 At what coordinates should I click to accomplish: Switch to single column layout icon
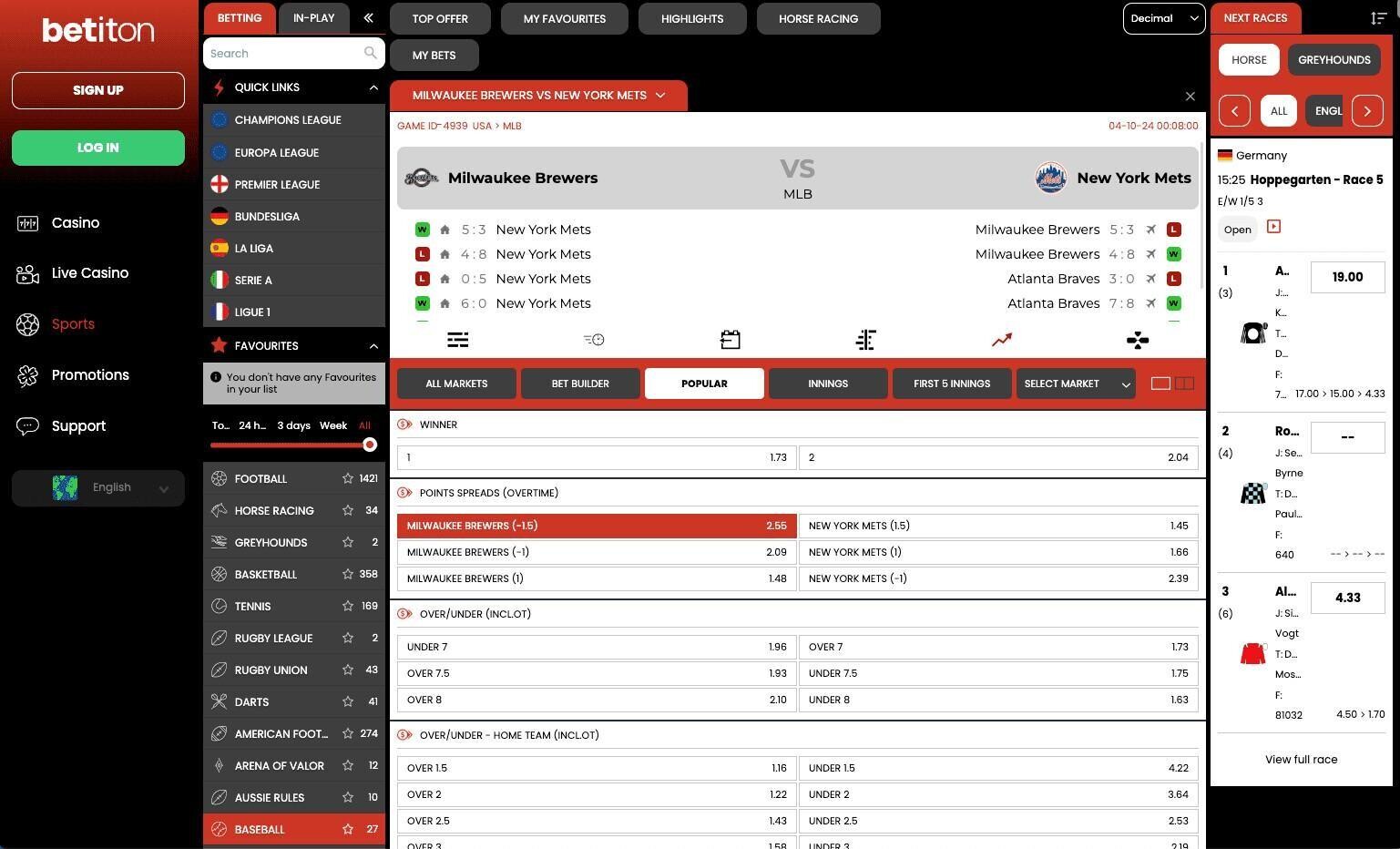pos(1160,384)
